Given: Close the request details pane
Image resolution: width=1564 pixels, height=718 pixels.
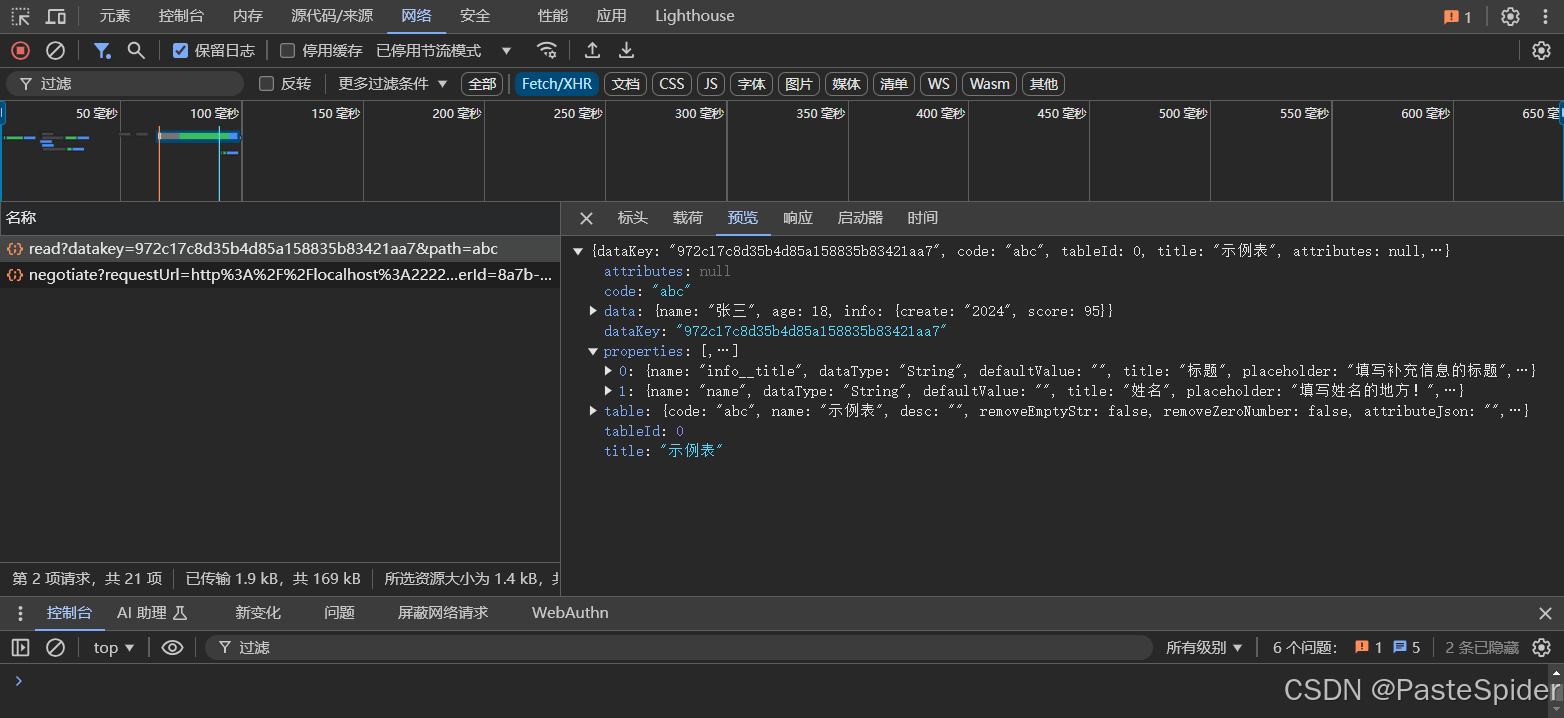Looking at the screenshot, I should [586, 218].
